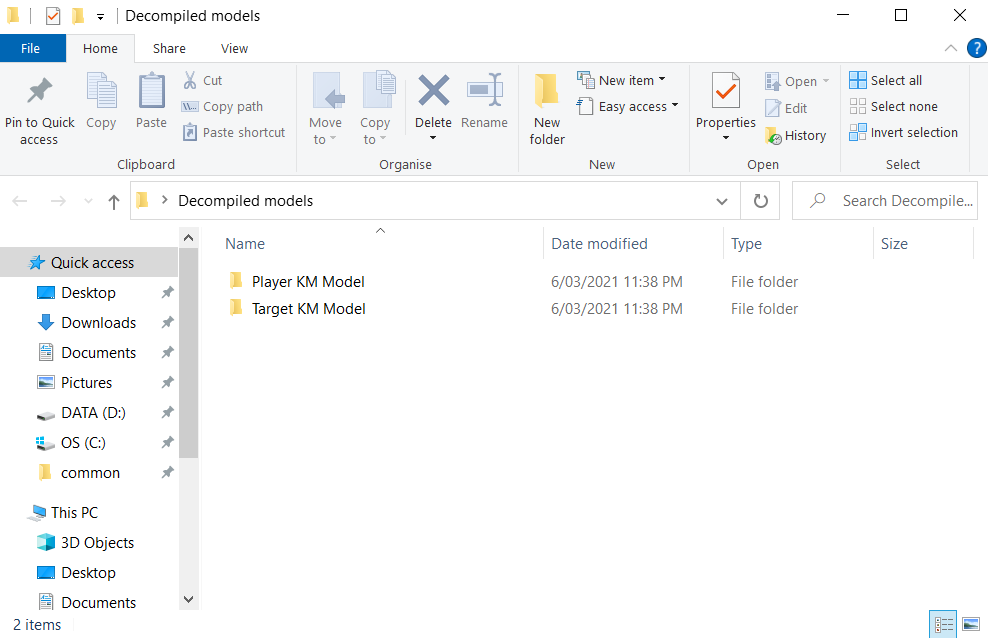
Task: Click the Paste clipboard icon
Action: [151, 92]
